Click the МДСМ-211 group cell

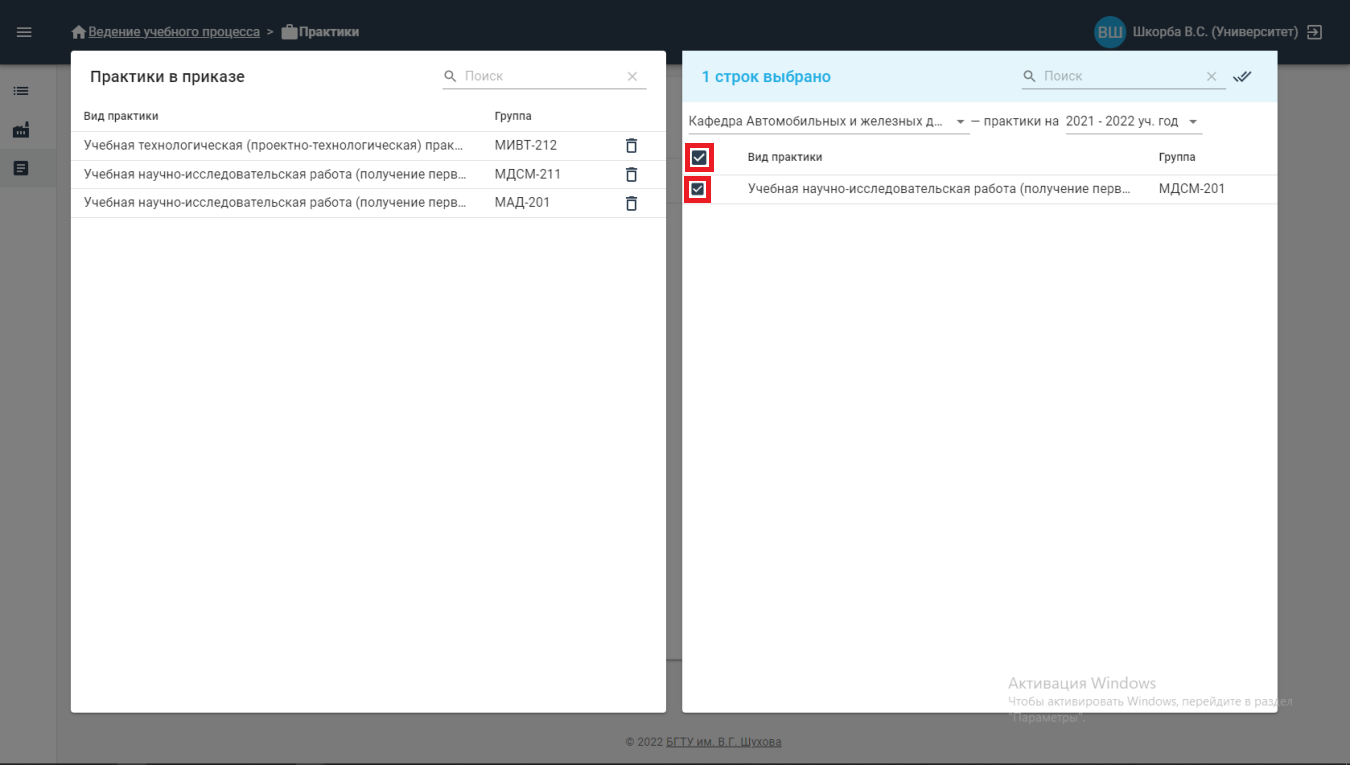coord(528,174)
